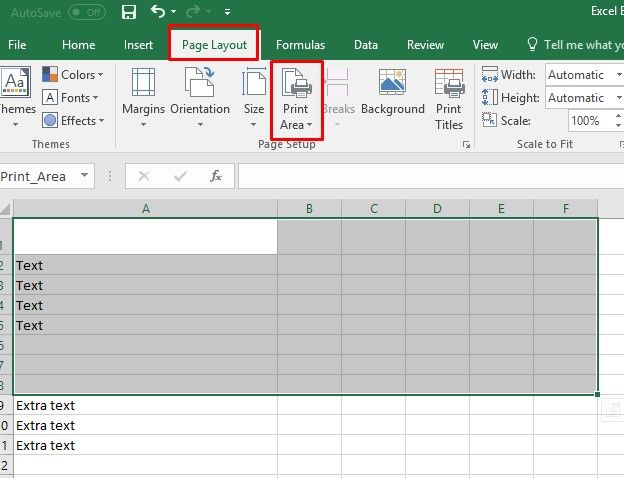Click the Undo arrow icon
Screen dimensions: 624x478
[158, 12]
